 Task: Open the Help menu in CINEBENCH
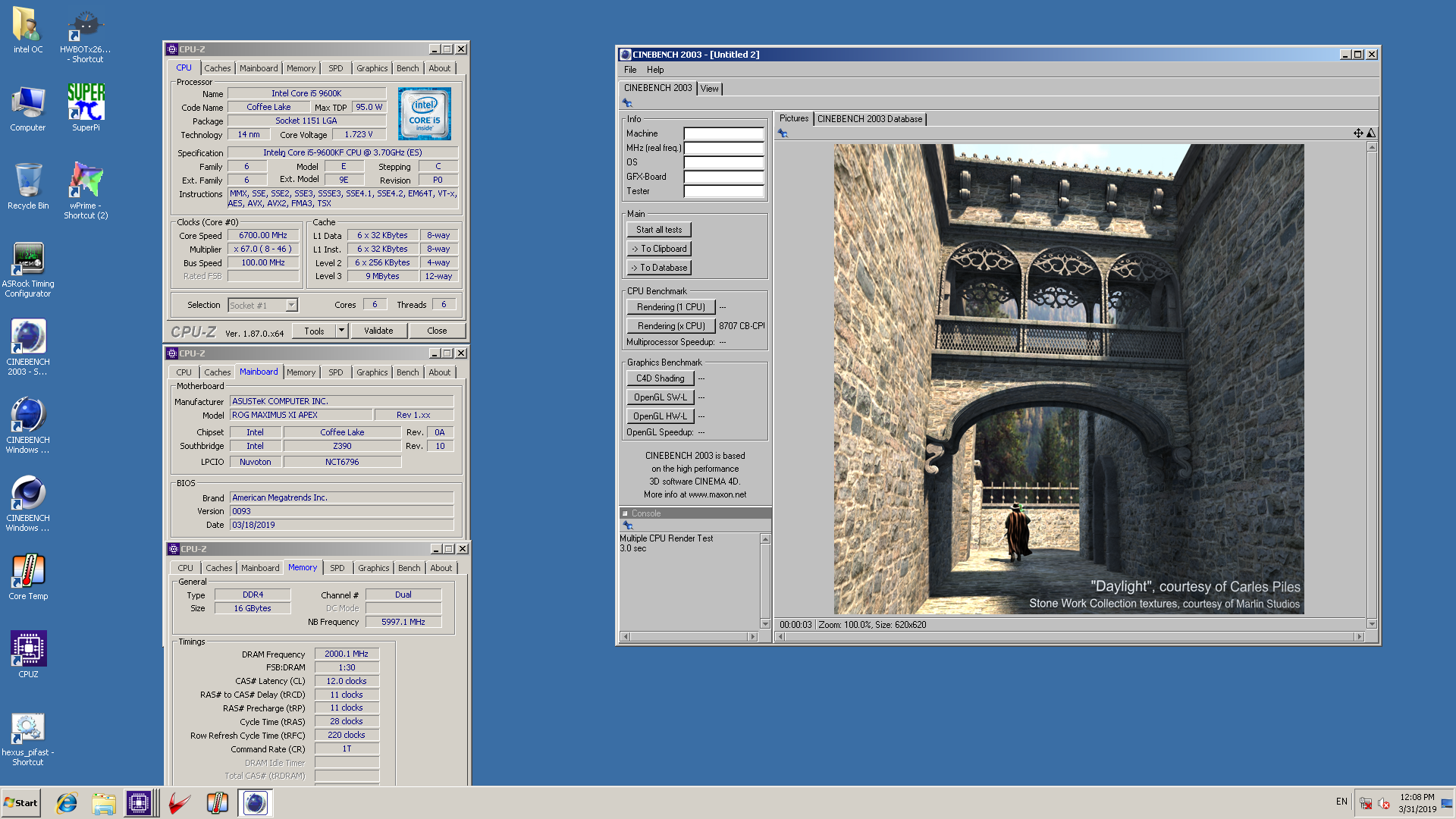655,70
